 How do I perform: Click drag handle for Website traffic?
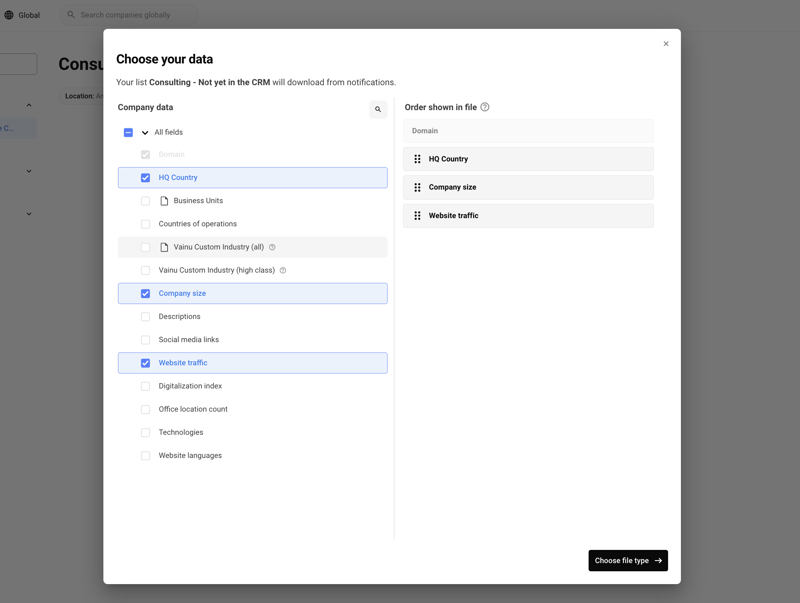[x=417, y=216]
